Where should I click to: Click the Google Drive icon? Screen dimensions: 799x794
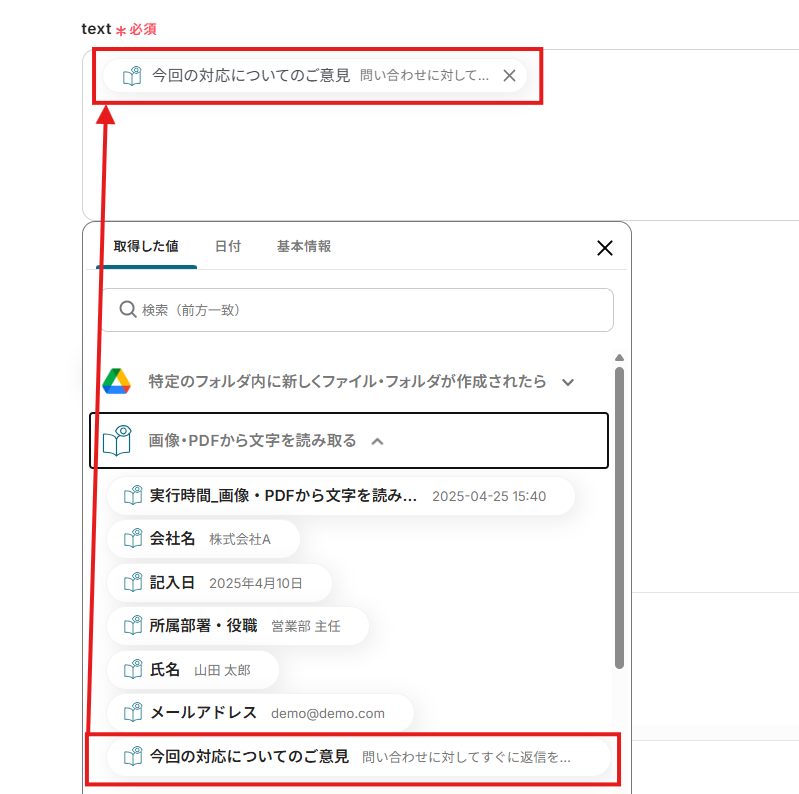pyautogui.click(x=117, y=381)
